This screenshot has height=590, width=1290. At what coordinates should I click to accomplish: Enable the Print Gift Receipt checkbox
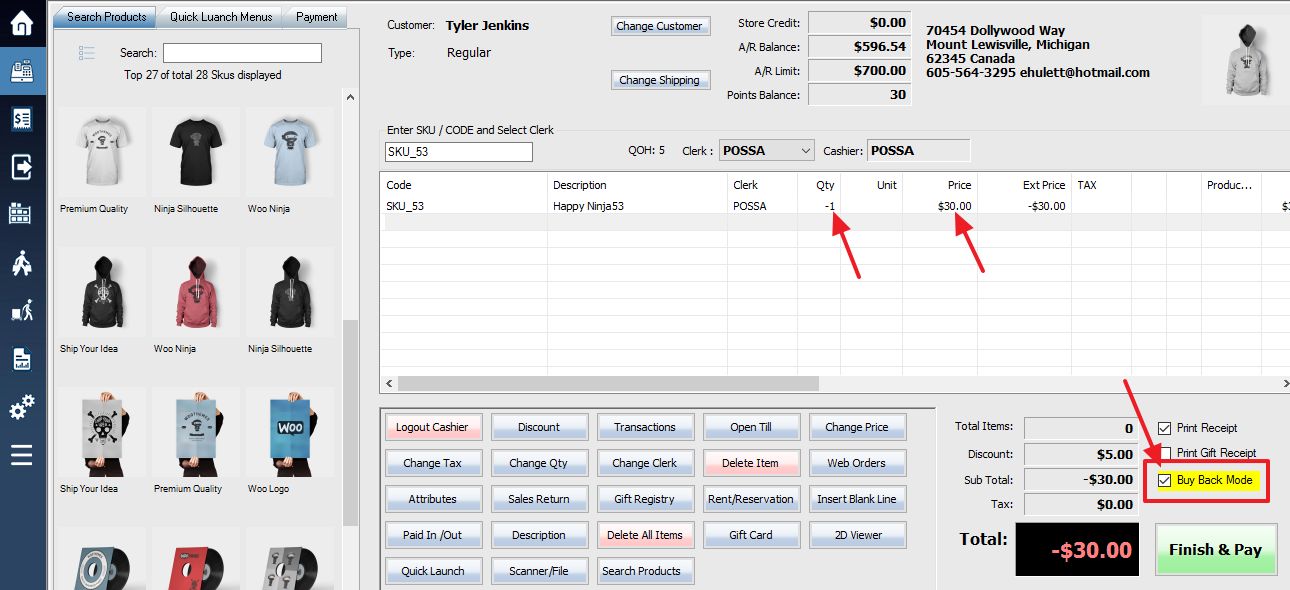tap(1164, 453)
